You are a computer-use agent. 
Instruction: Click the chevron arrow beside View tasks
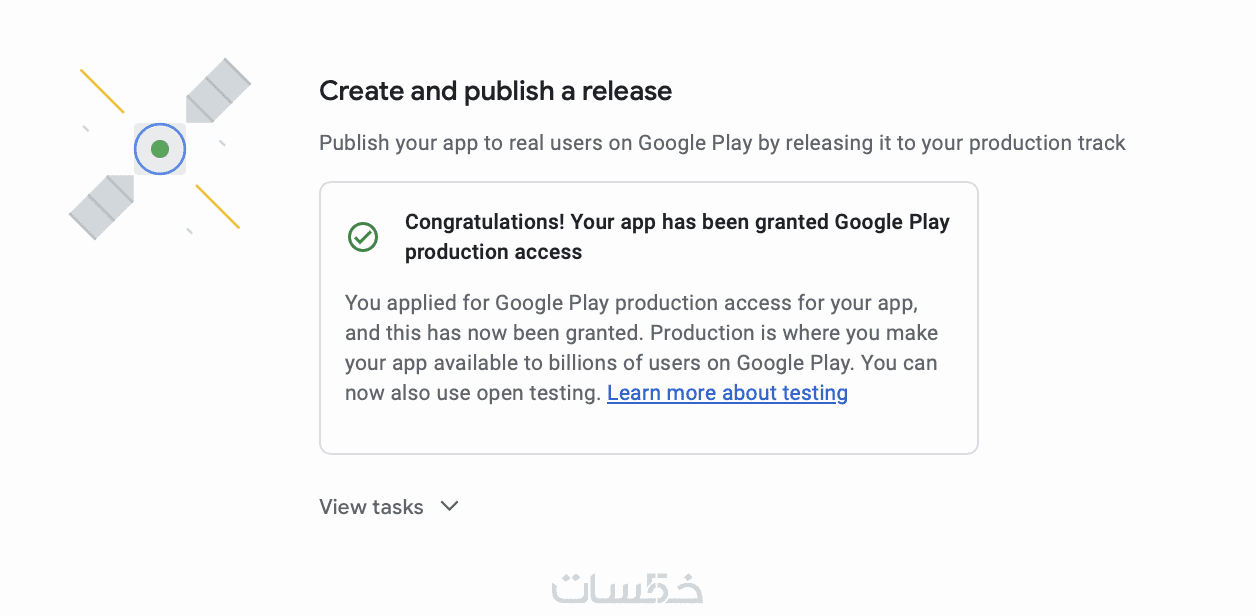point(450,506)
